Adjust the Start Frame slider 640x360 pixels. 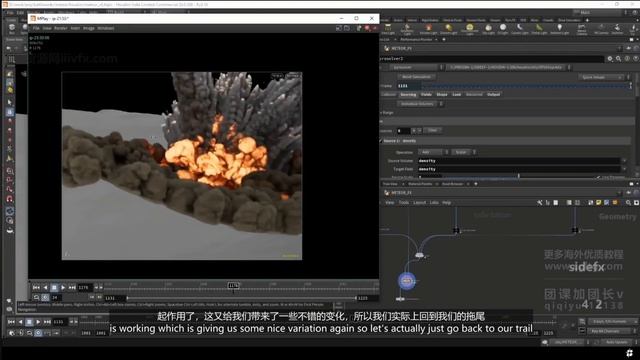coord(527,86)
